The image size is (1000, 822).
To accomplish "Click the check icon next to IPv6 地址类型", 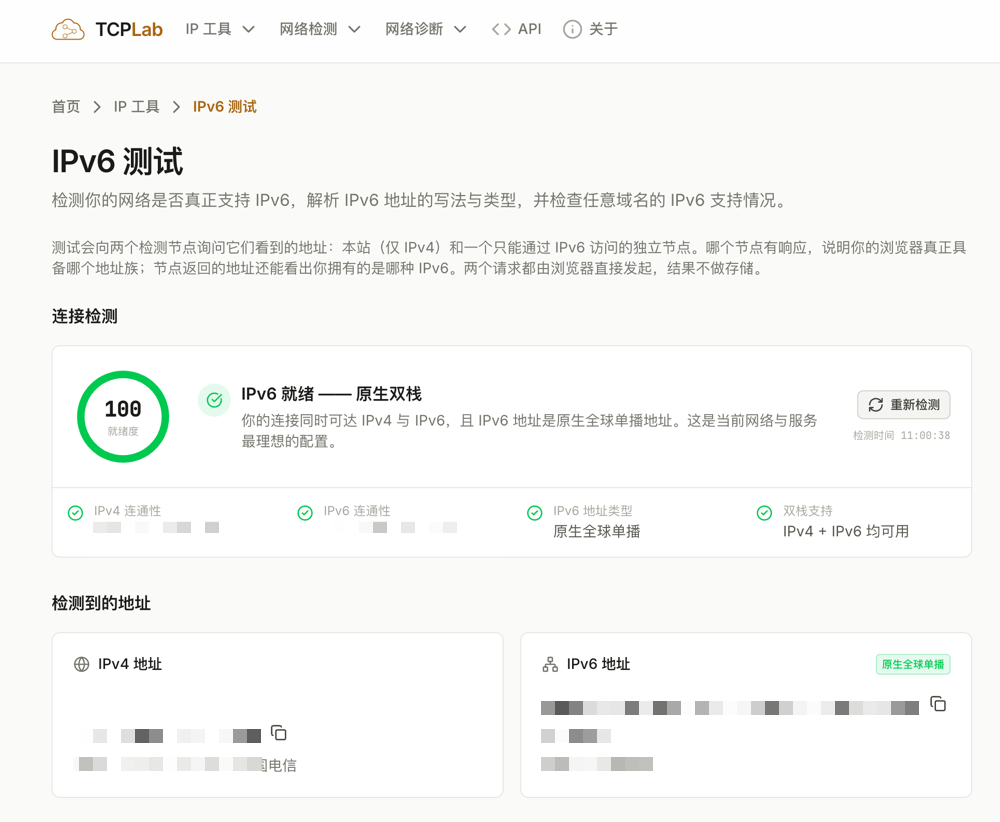I will point(534,513).
